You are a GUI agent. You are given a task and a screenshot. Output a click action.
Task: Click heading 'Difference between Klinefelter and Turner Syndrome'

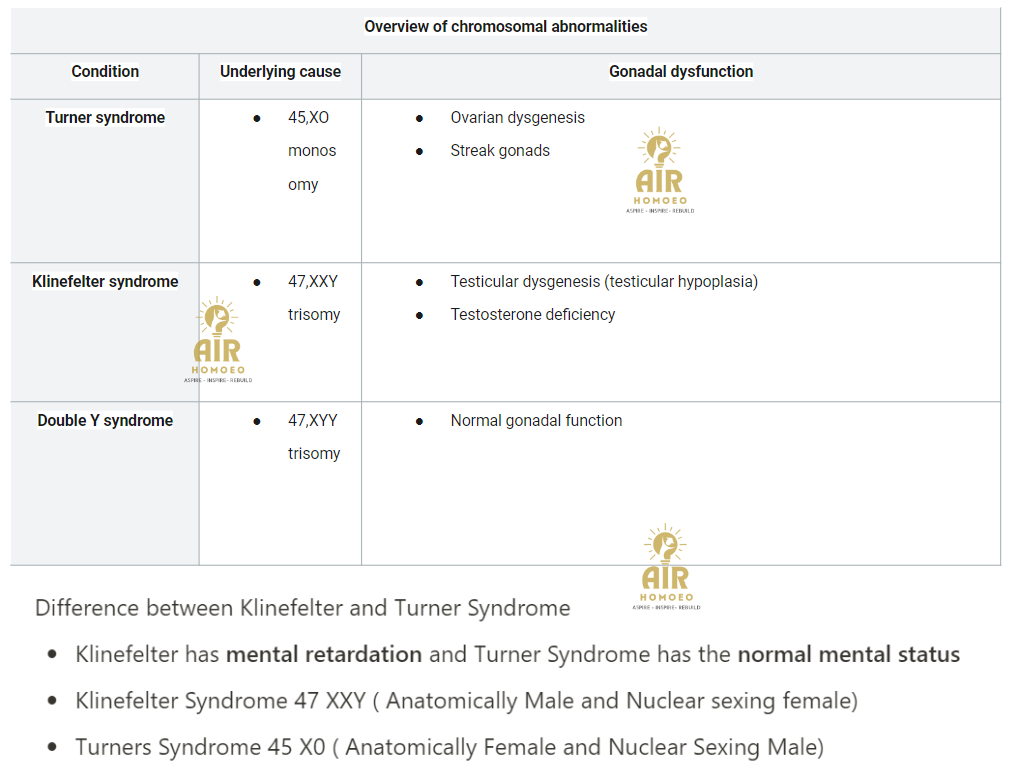click(303, 608)
